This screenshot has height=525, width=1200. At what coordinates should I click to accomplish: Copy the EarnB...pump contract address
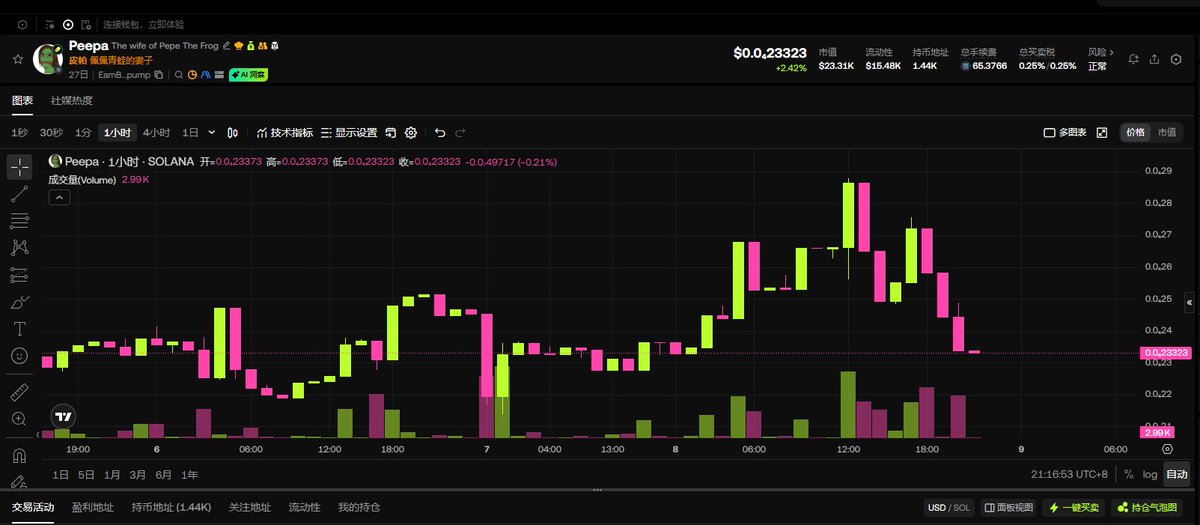point(158,75)
